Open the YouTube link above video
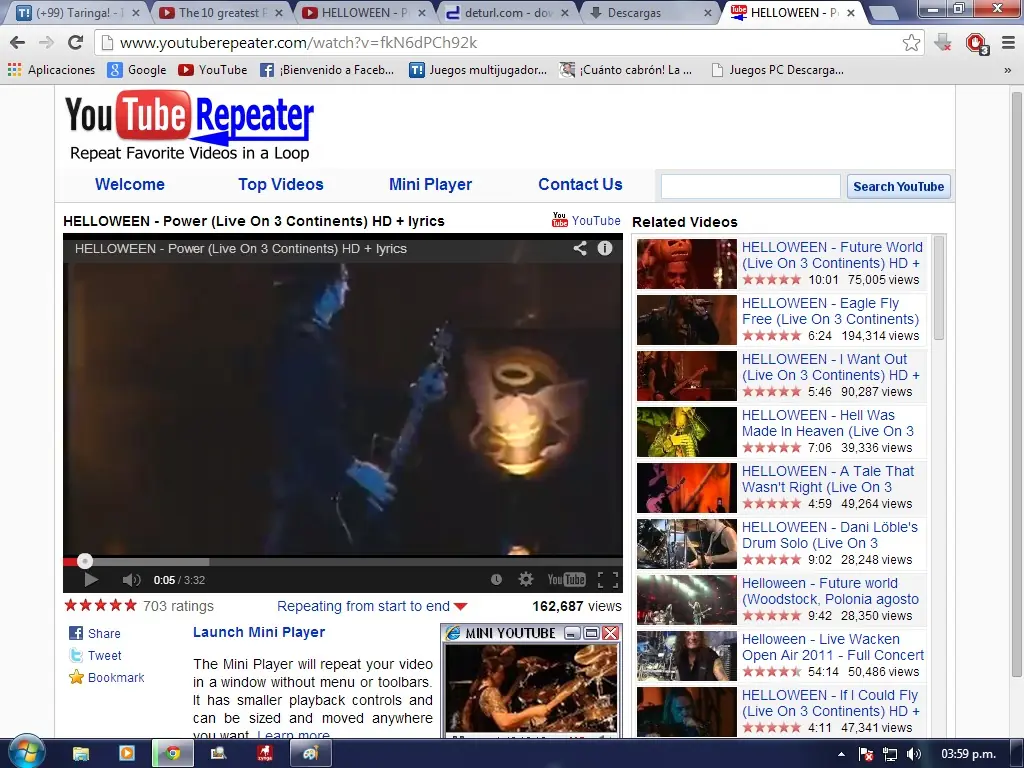This screenshot has height=768, width=1024. (x=586, y=220)
